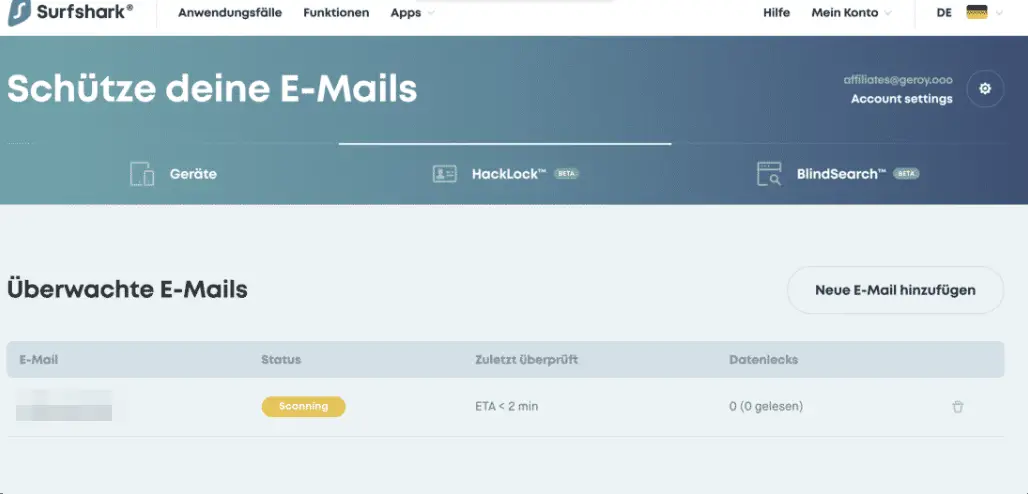Click the BlindSearch browser search icon
The width and height of the screenshot is (1028, 494).
click(x=769, y=174)
